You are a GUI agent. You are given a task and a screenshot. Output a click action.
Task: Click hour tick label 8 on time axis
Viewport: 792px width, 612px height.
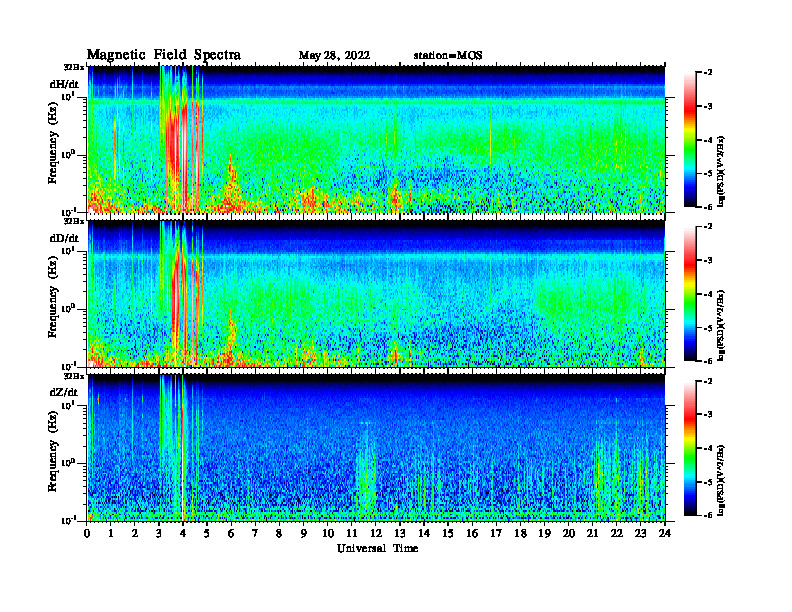279,533
